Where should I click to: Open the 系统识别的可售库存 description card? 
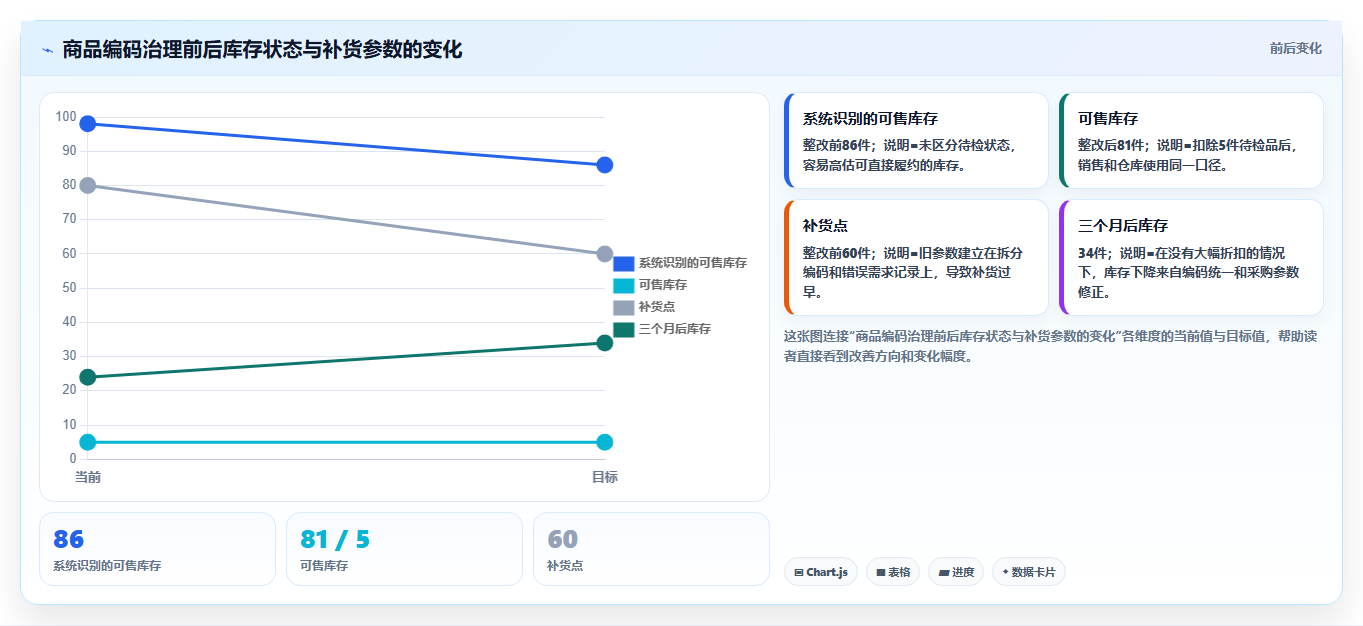(x=916, y=141)
